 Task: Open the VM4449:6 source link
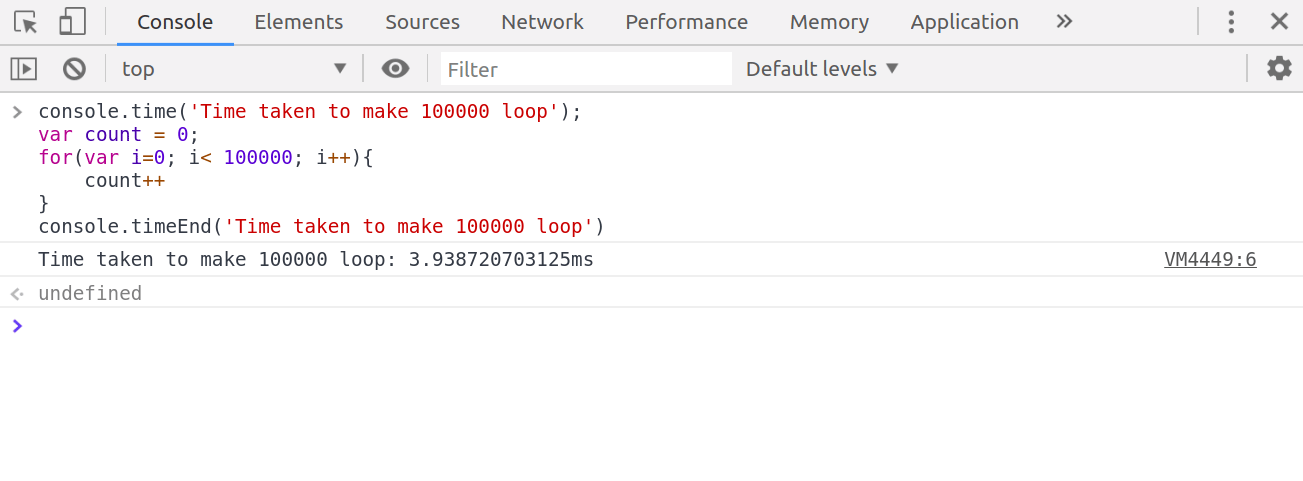(1209, 260)
